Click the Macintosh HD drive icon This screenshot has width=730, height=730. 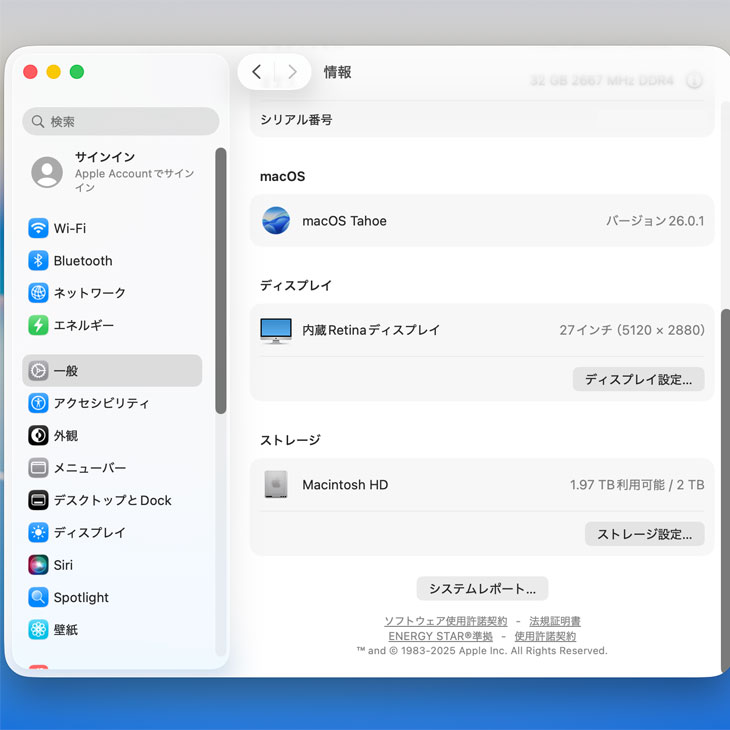point(276,485)
